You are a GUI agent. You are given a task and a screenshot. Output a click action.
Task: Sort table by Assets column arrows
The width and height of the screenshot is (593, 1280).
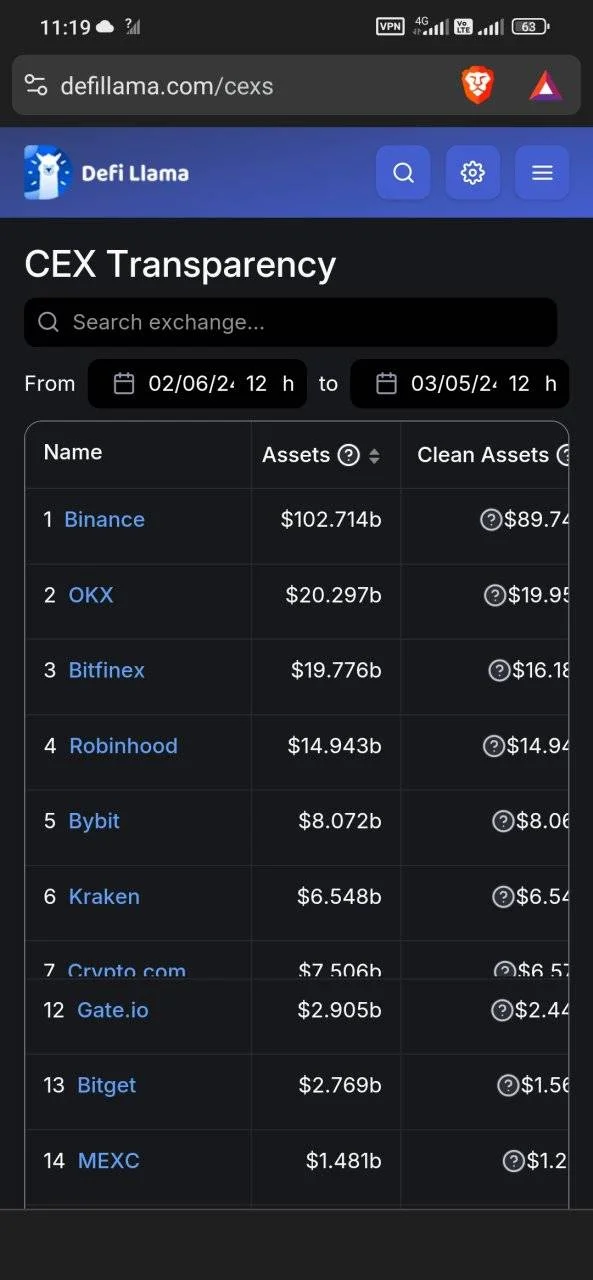click(x=374, y=456)
